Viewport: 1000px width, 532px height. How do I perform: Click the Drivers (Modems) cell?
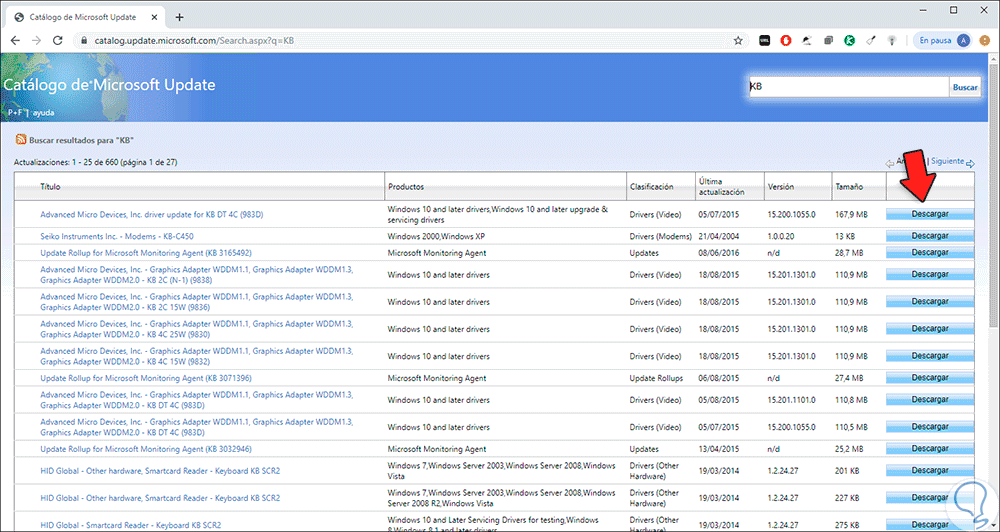(x=660, y=236)
